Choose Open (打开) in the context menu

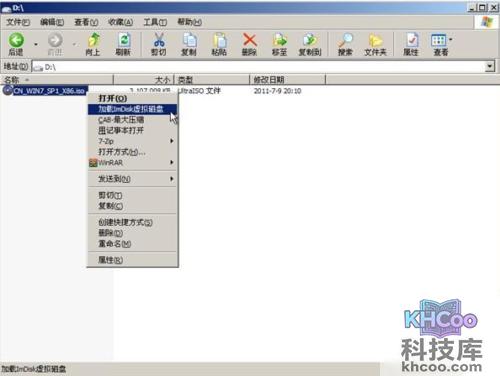[132, 98]
